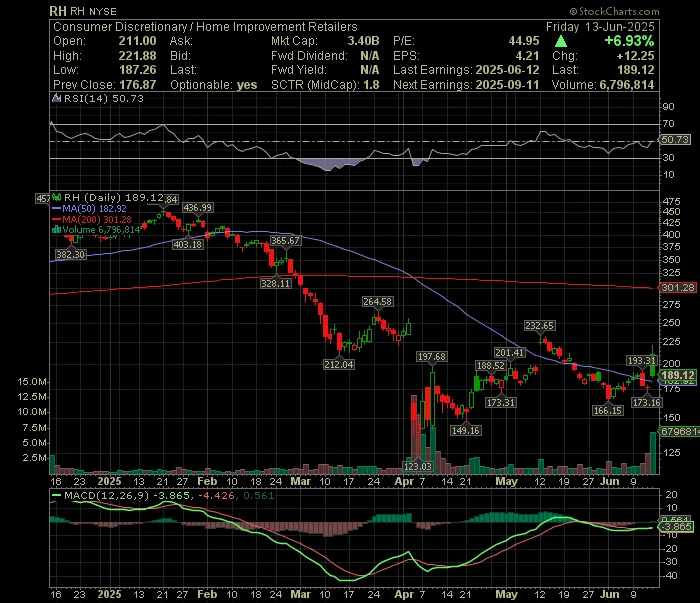Click the Low value 187.26
Screen dimensions: 700x603
138,70
